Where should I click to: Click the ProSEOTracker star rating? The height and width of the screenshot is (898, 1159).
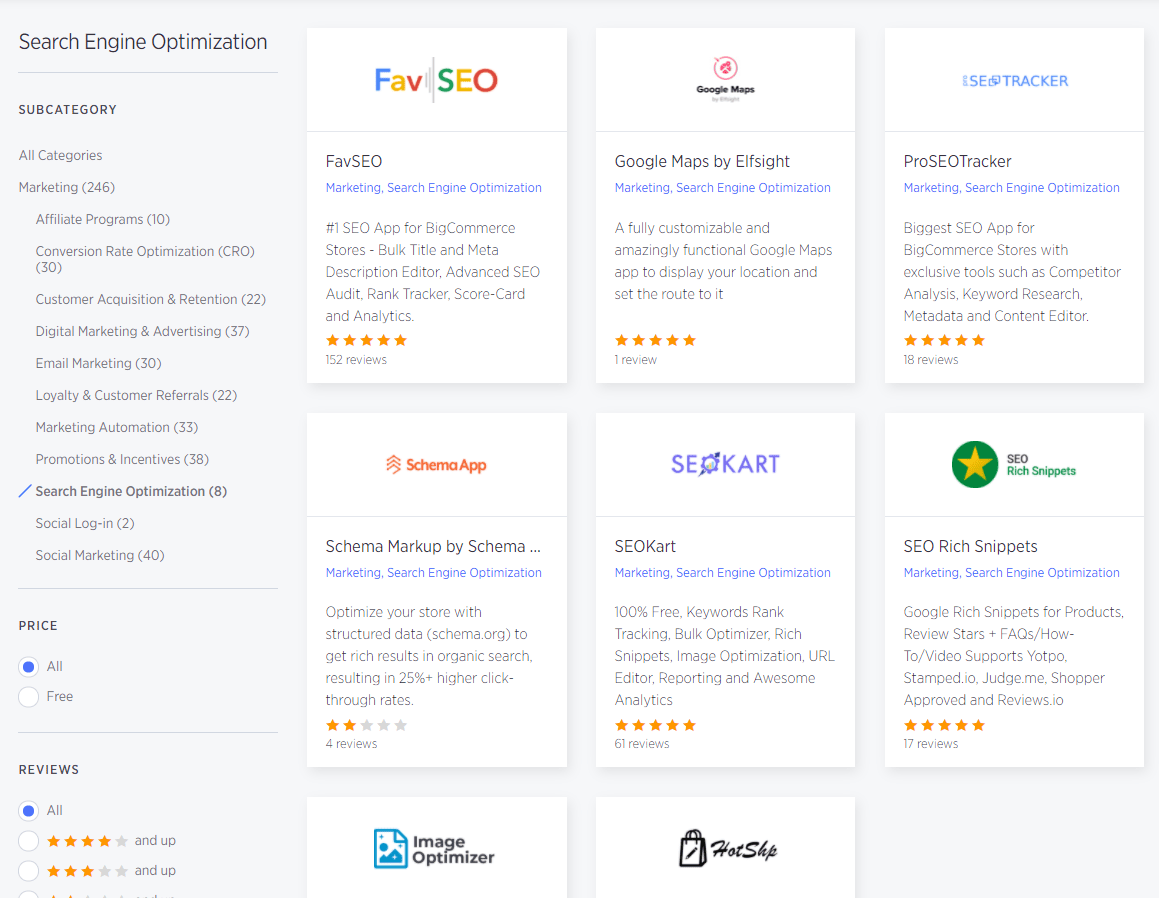click(x=945, y=340)
